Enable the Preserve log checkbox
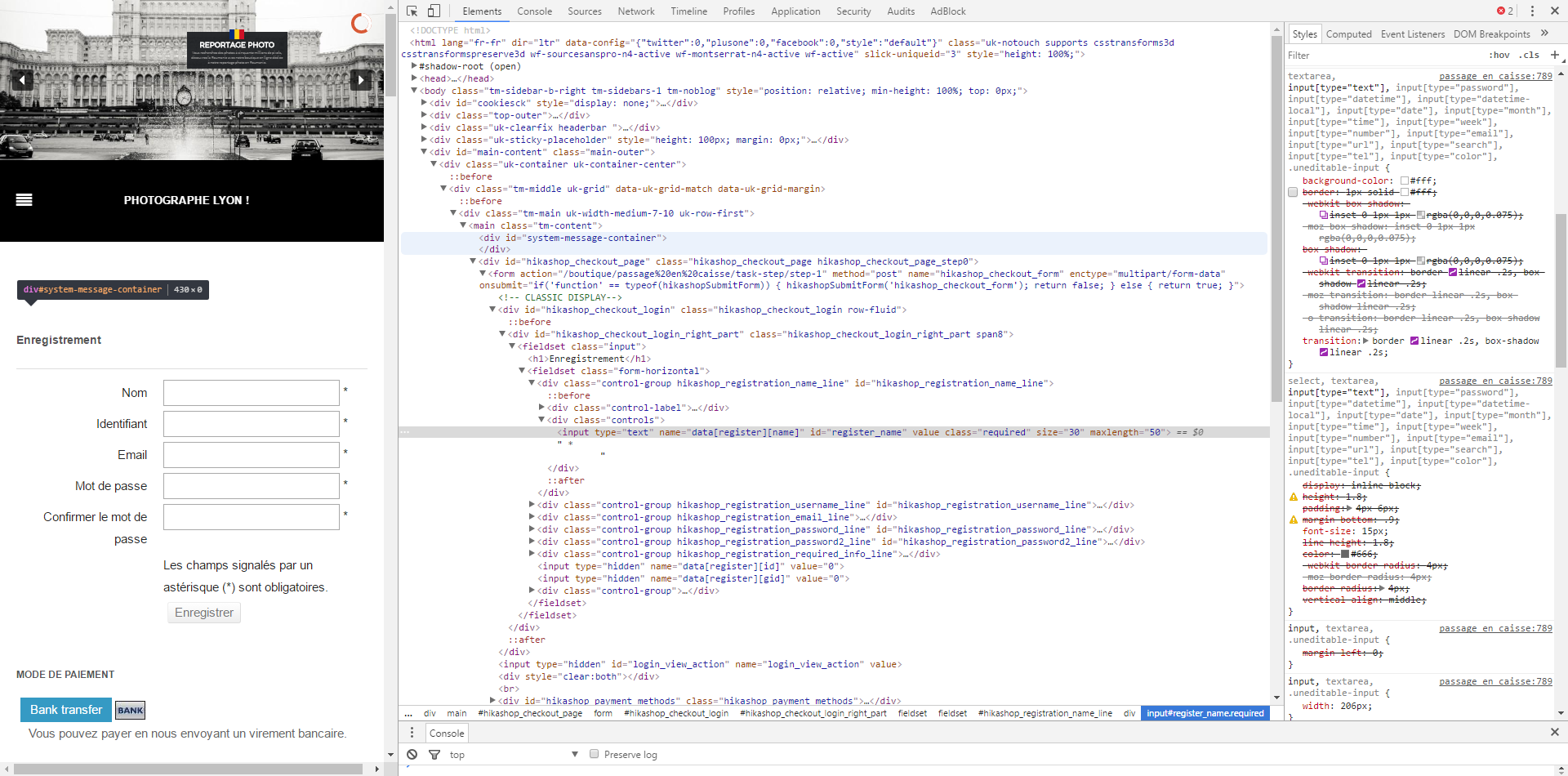 (595, 754)
